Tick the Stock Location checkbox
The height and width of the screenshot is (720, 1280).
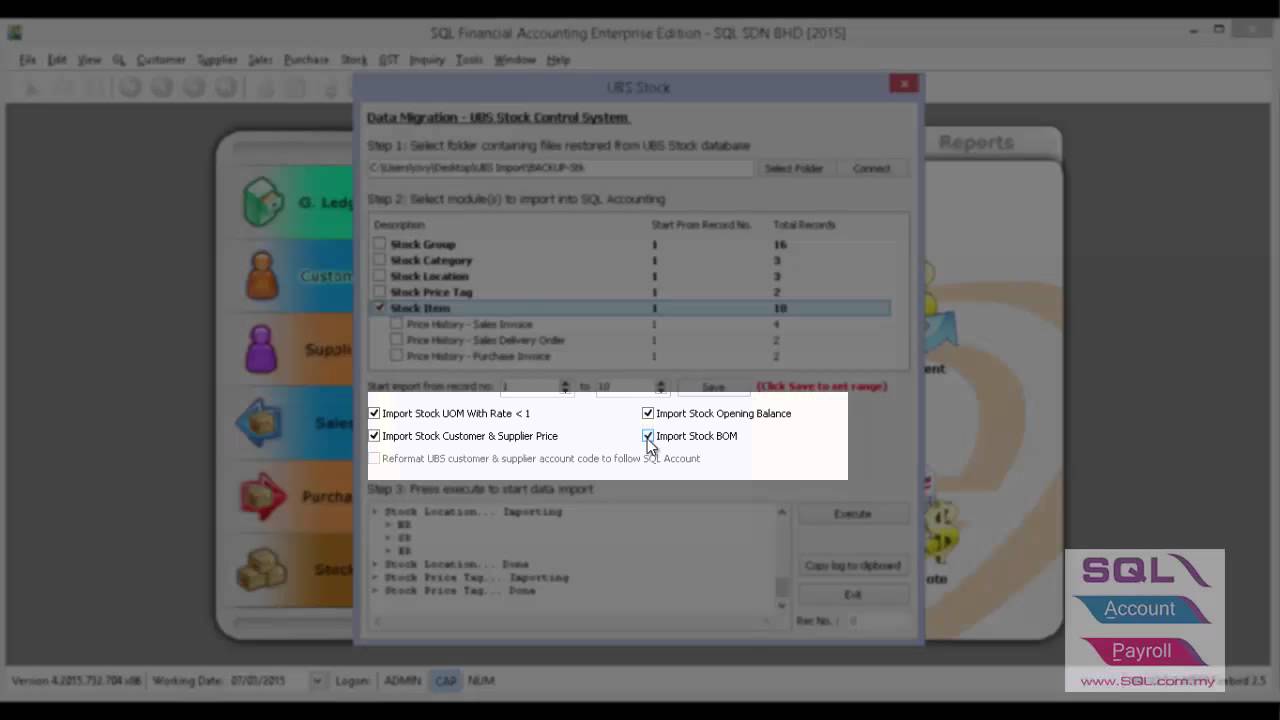coord(379,276)
